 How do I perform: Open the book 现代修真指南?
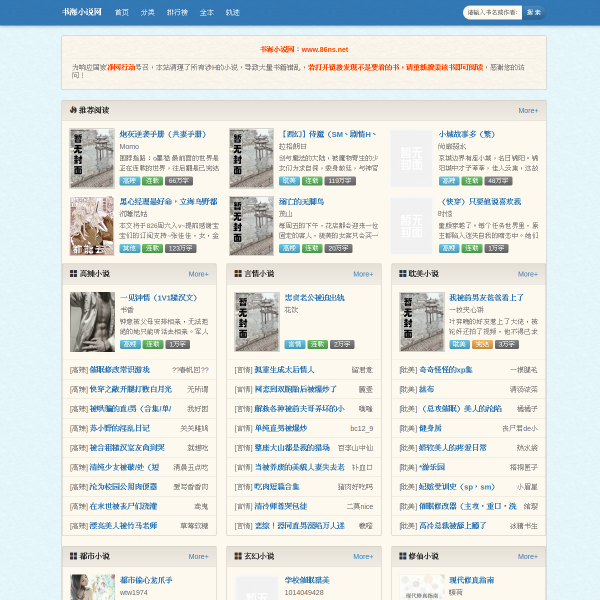[x=471, y=580]
